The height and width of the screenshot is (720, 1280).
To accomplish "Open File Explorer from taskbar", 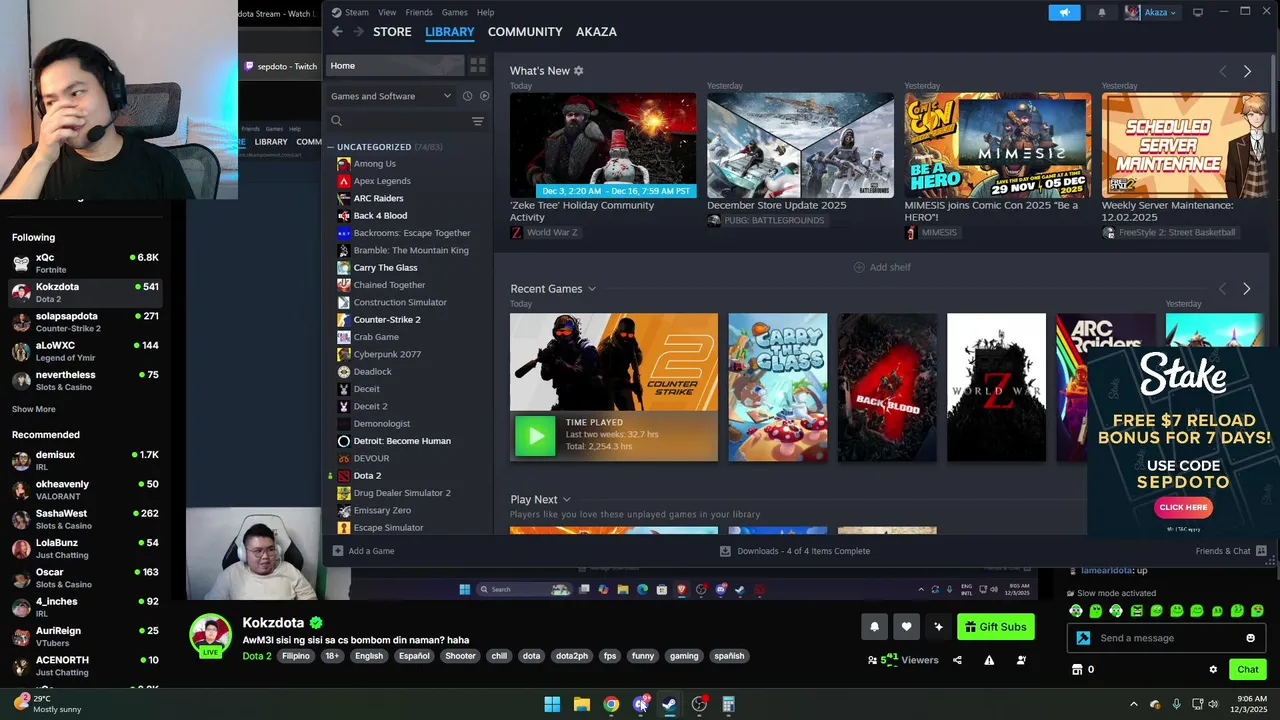I will pos(581,705).
